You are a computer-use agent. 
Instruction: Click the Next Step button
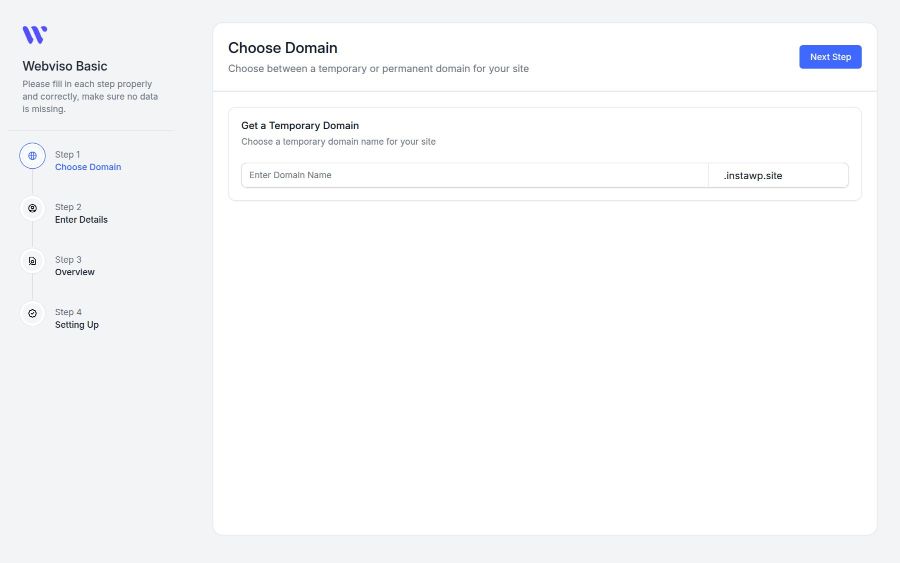830,57
